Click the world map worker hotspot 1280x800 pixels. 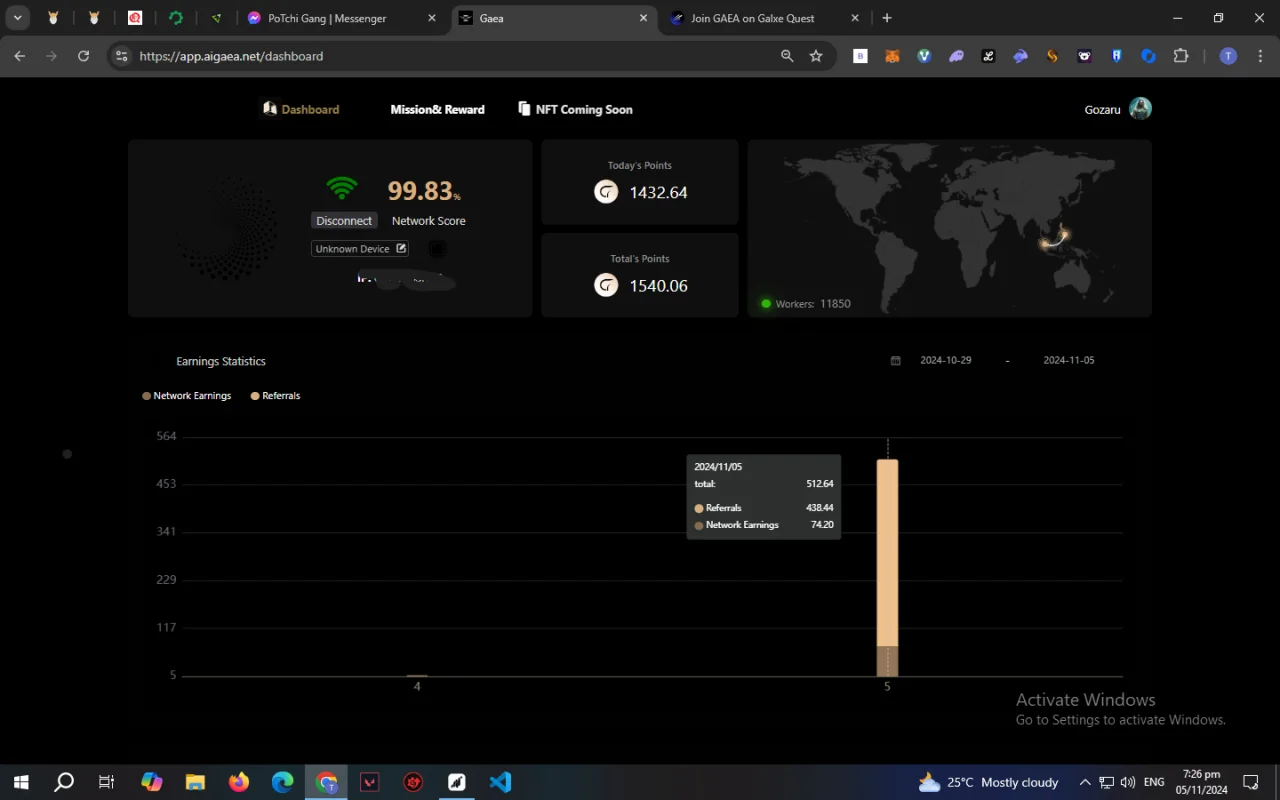[x=1054, y=240]
